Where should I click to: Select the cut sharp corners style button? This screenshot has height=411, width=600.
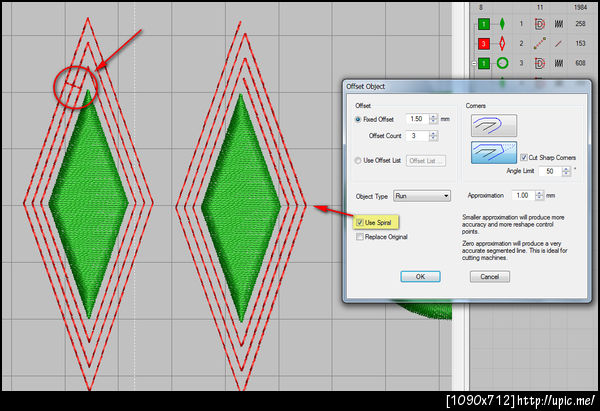494,152
